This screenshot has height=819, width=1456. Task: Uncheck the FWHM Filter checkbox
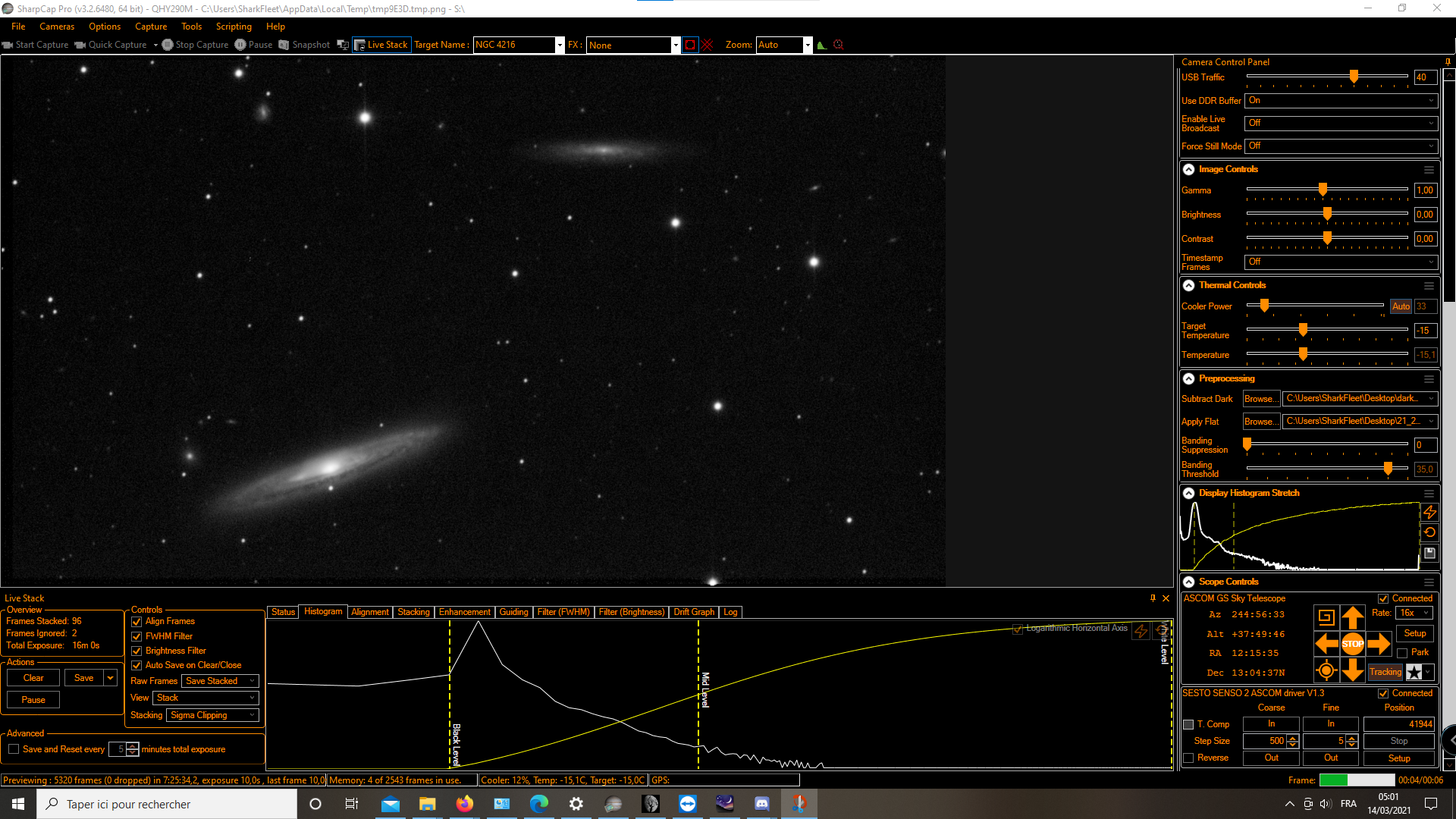point(137,636)
